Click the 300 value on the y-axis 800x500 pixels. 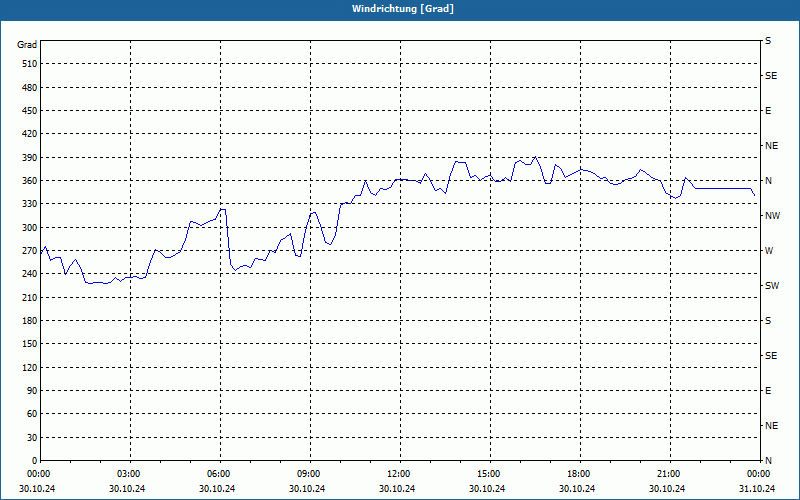pos(30,227)
